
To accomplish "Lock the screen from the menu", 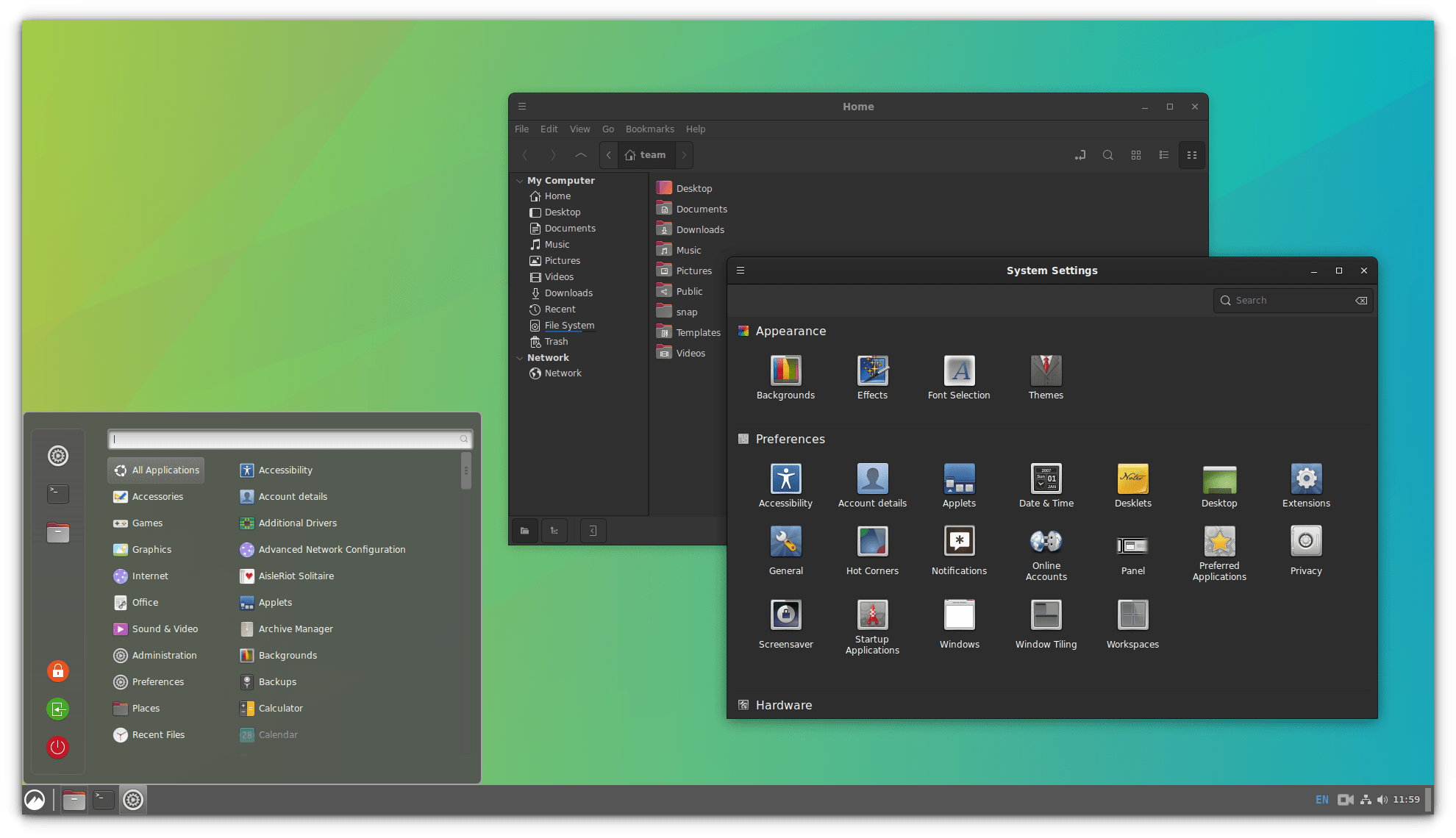I will 57,670.
